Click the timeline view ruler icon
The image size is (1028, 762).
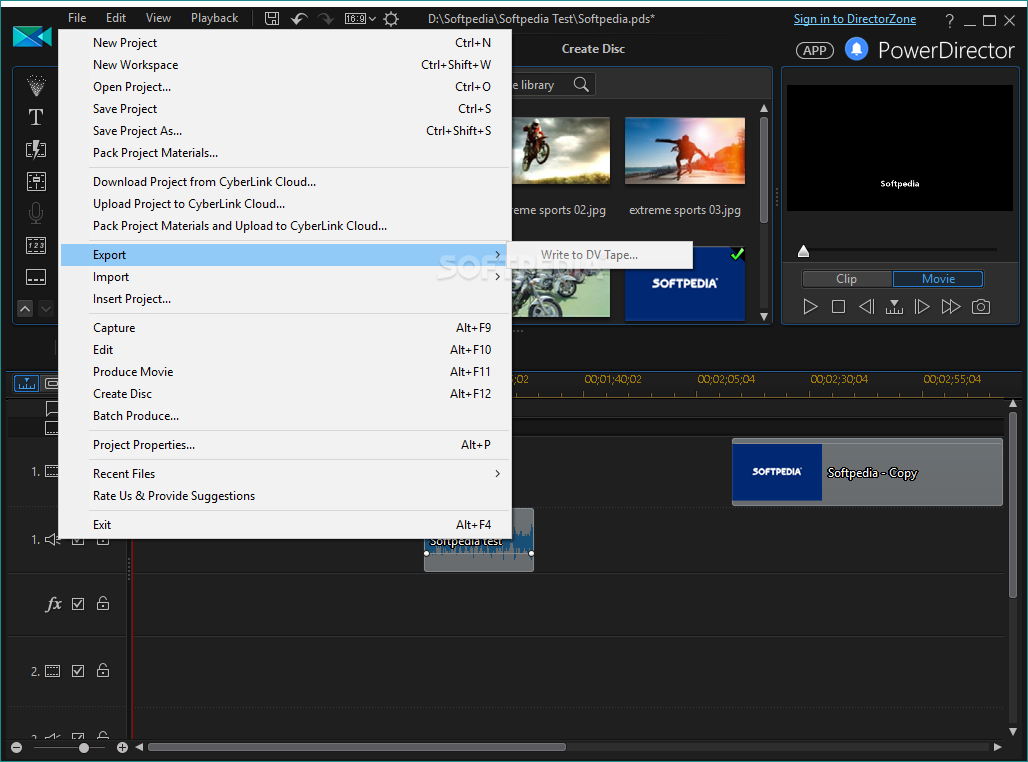pyautogui.click(x=27, y=383)
